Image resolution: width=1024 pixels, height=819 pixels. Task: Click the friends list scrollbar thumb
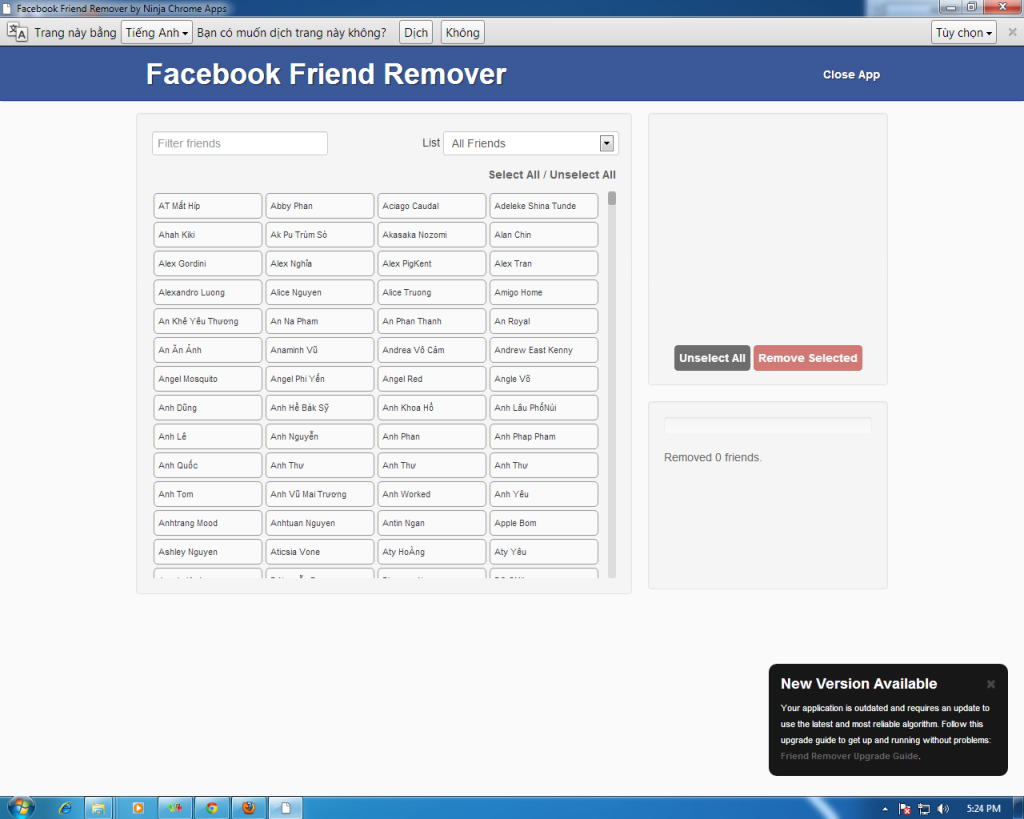pos(612,199)
